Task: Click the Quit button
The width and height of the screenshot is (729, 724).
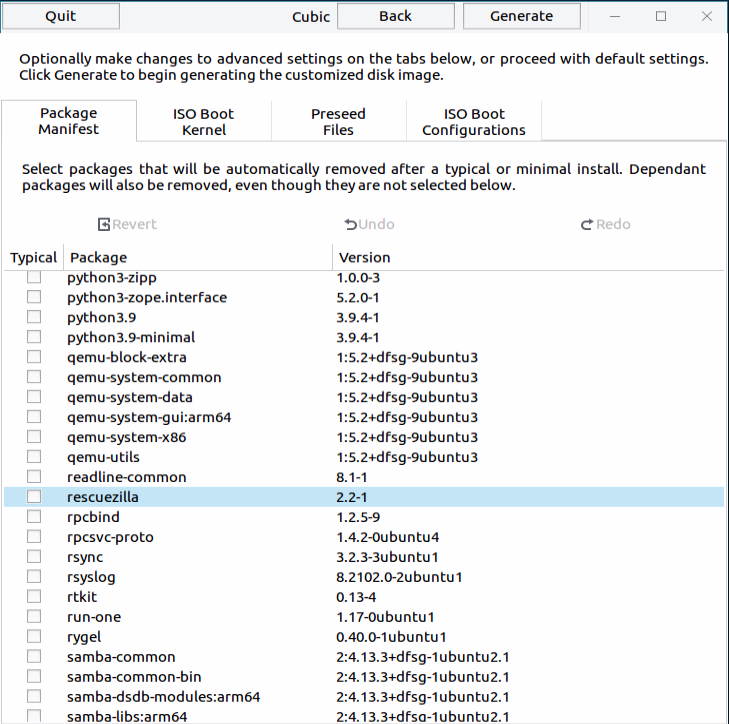Action: coord(60,16)
